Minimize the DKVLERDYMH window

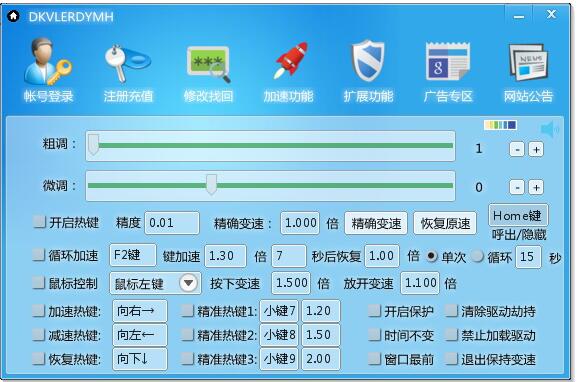point(519,16)
